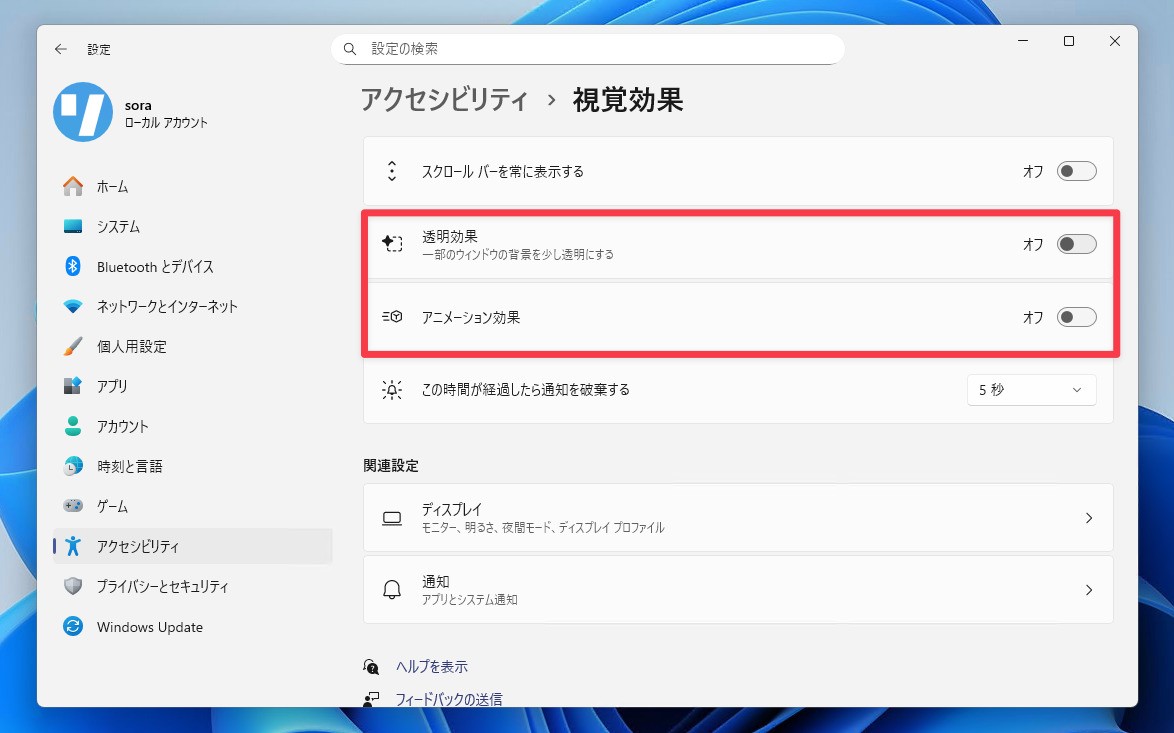Click the フィードバックの送信 feedback link
The image size is (1174, 733).
[448, 699]
